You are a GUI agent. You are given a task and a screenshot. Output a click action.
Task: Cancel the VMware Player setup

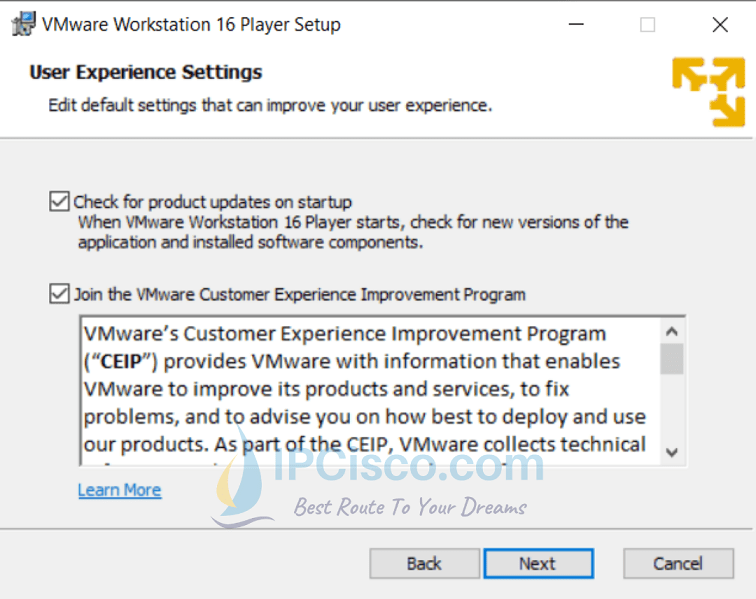coord(678,563)
